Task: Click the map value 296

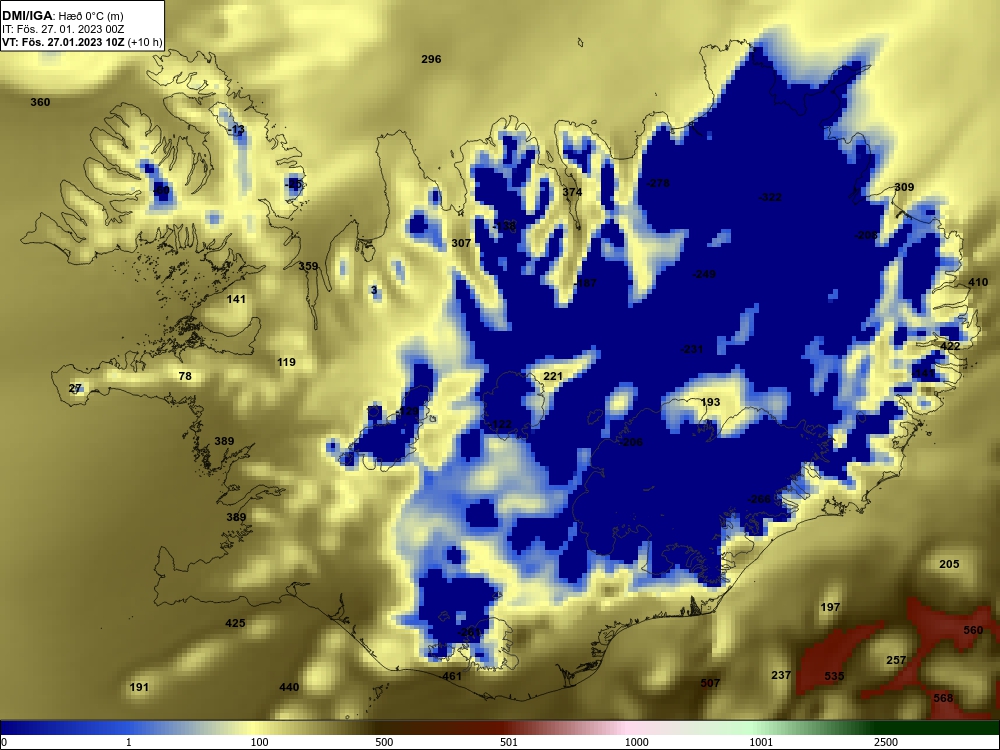Action: [431, 59]
